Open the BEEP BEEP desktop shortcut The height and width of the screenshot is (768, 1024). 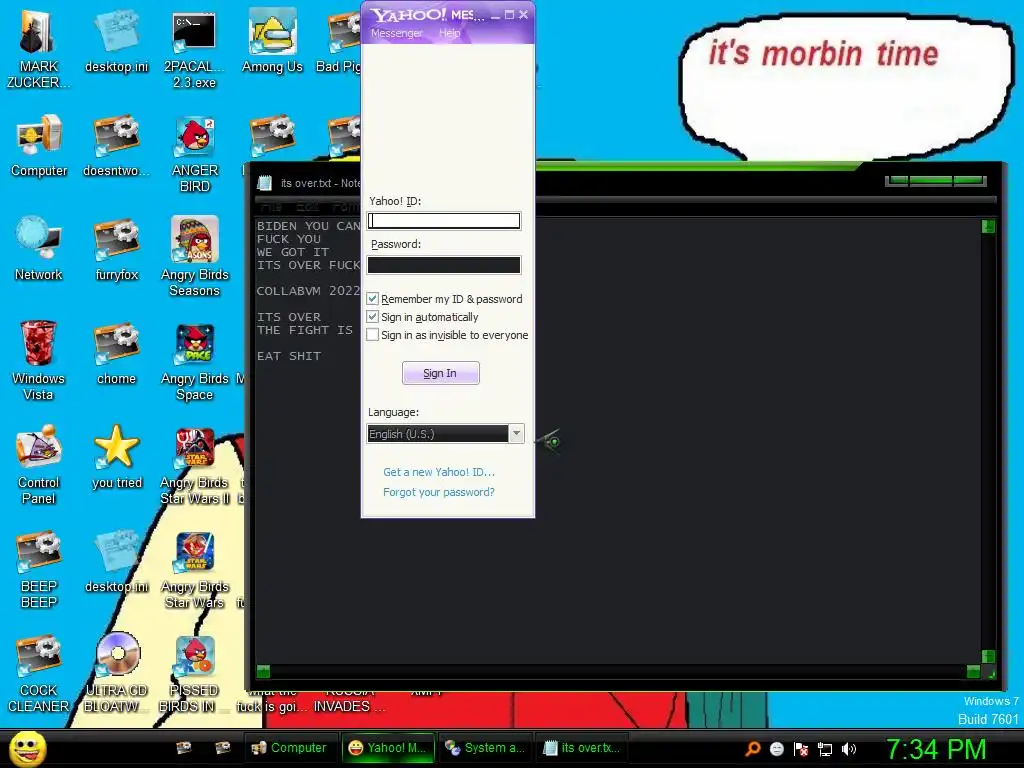pos(39,569)
